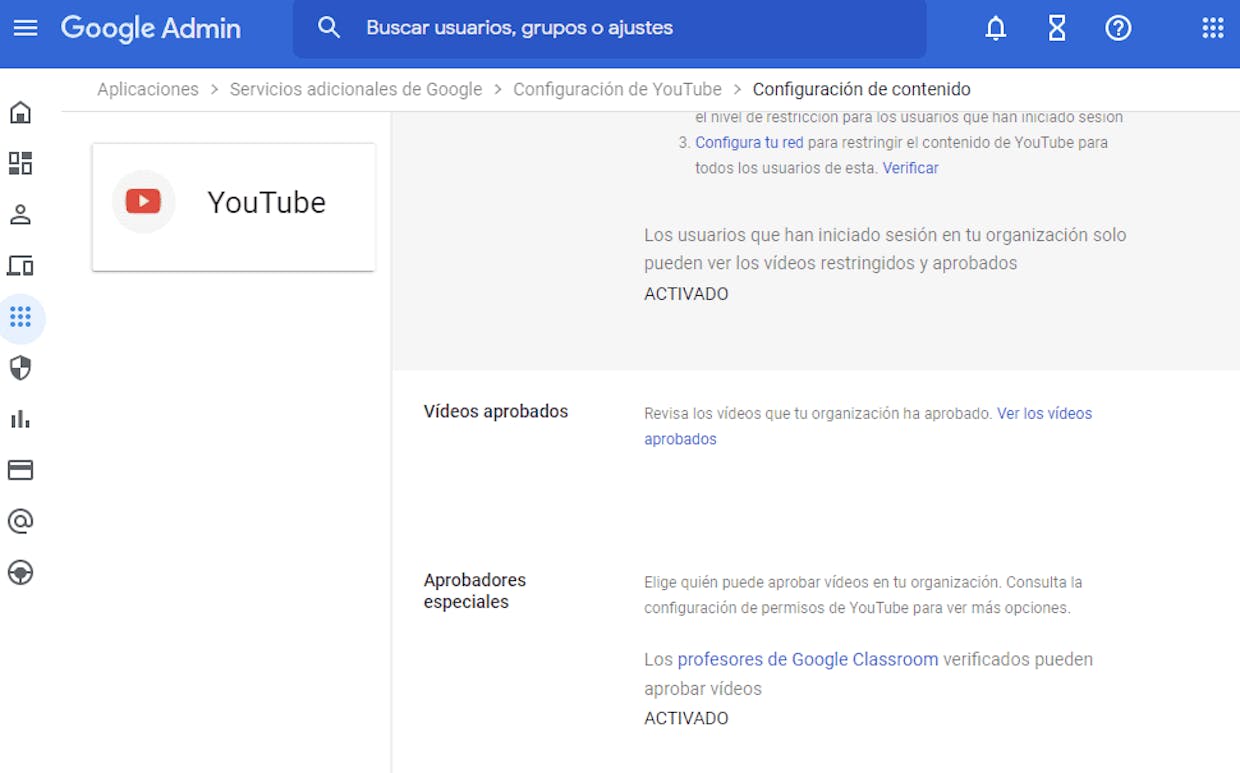
Task: Click the Aplicaciones breadcrumb
Action: pyautogui.click(x=148, y=89)
